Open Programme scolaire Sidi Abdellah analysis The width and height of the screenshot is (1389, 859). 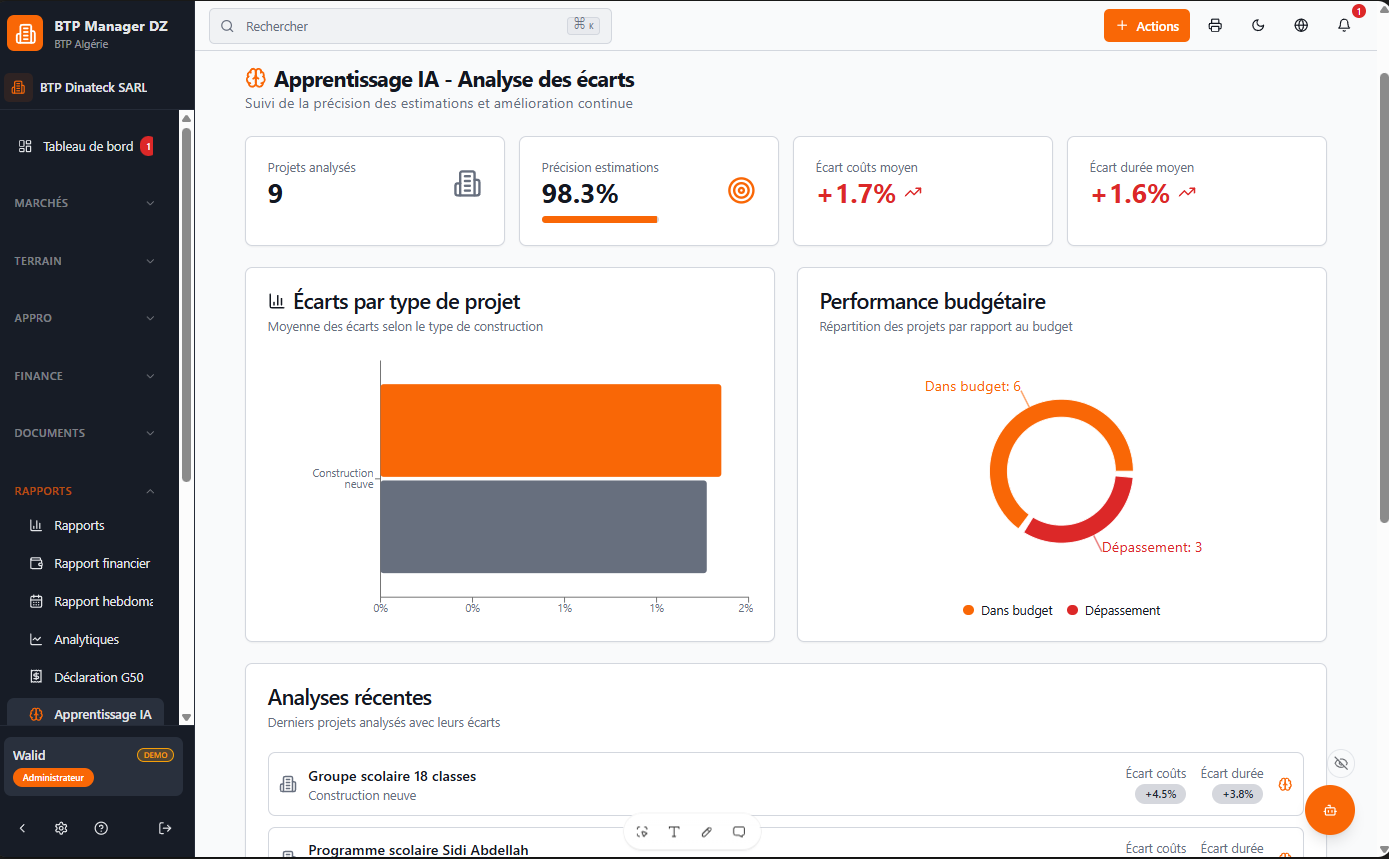pyautogui.click(x=786, y=843)
